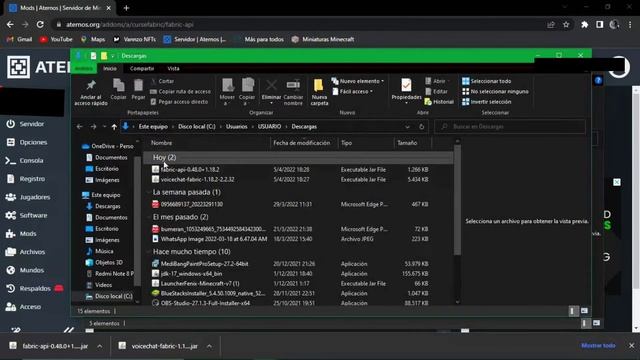Click Explorer's back navigation arrow
This screenshot has width=640, height=360.
(x=80, y=127)
